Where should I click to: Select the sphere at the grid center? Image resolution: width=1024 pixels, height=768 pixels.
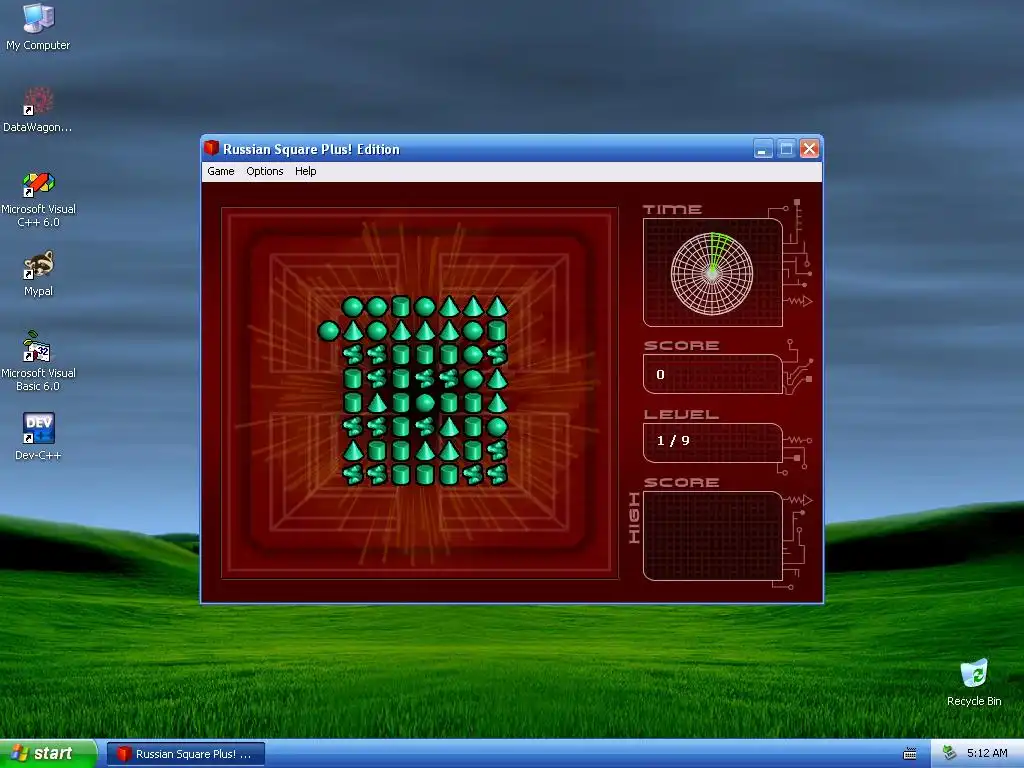point(425,403)
